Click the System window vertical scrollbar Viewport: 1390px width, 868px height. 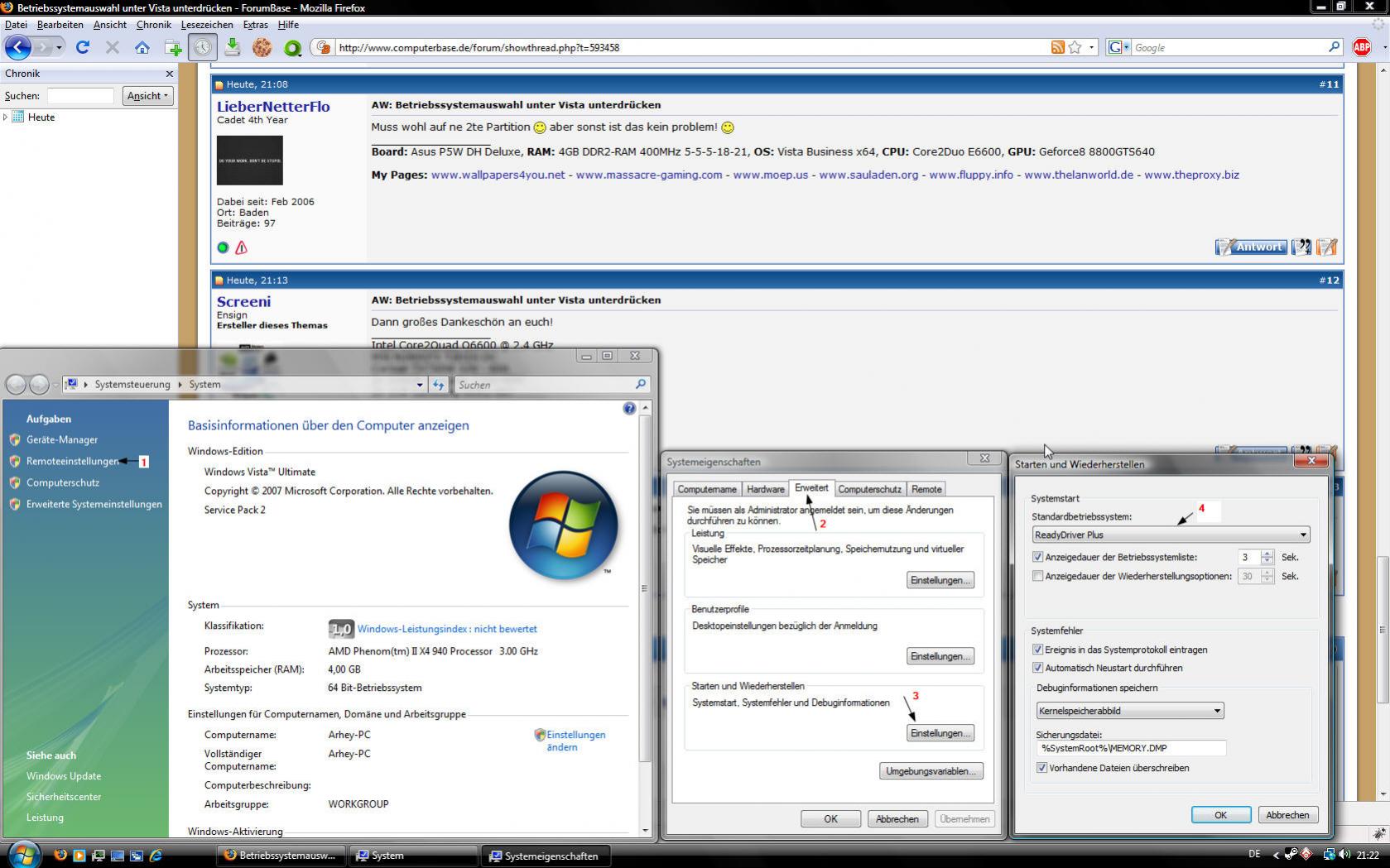click(645, 587)
